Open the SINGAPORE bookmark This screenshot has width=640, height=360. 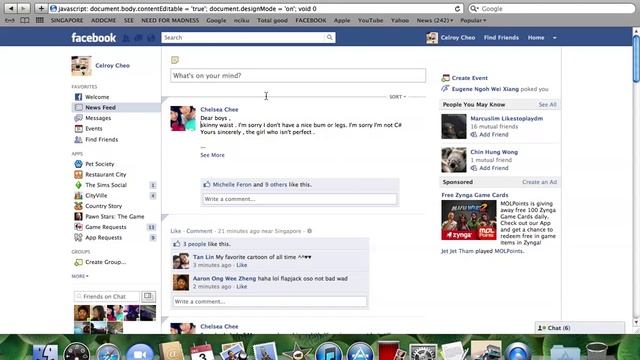click(x=67, y=20)
